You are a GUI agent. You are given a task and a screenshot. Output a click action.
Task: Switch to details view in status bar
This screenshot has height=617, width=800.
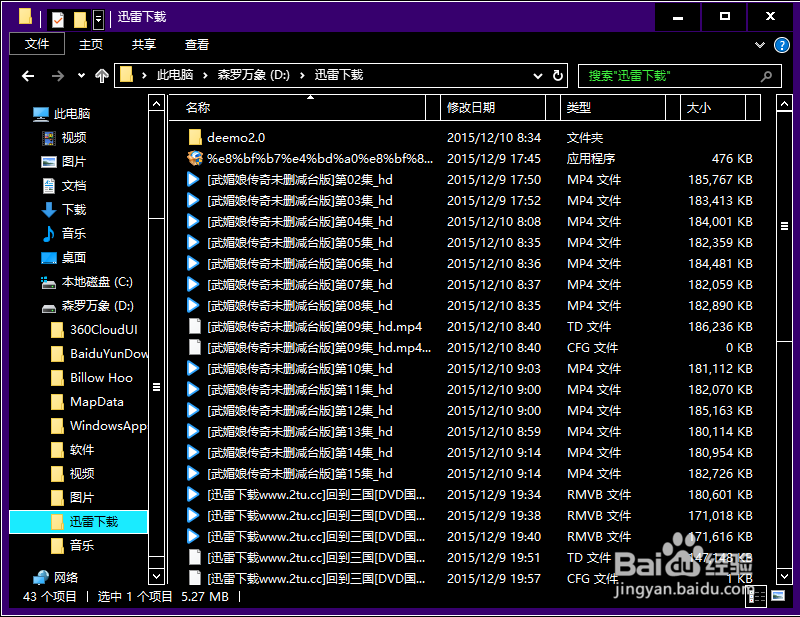[x=756, y=596]
